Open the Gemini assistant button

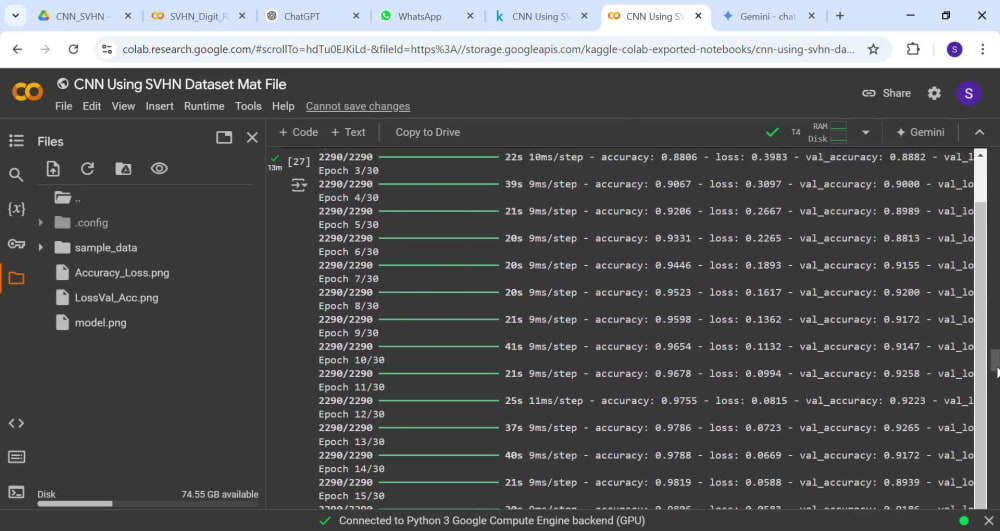point(920,133)
